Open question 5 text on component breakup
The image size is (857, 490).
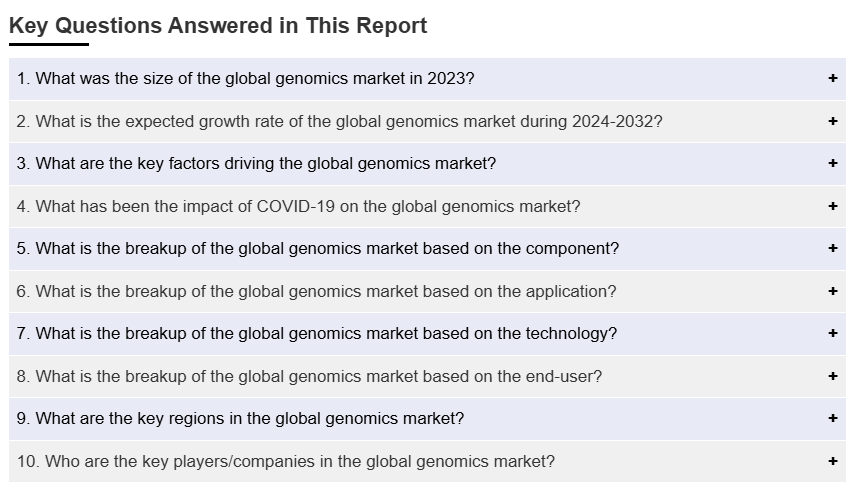coord(318,248)
